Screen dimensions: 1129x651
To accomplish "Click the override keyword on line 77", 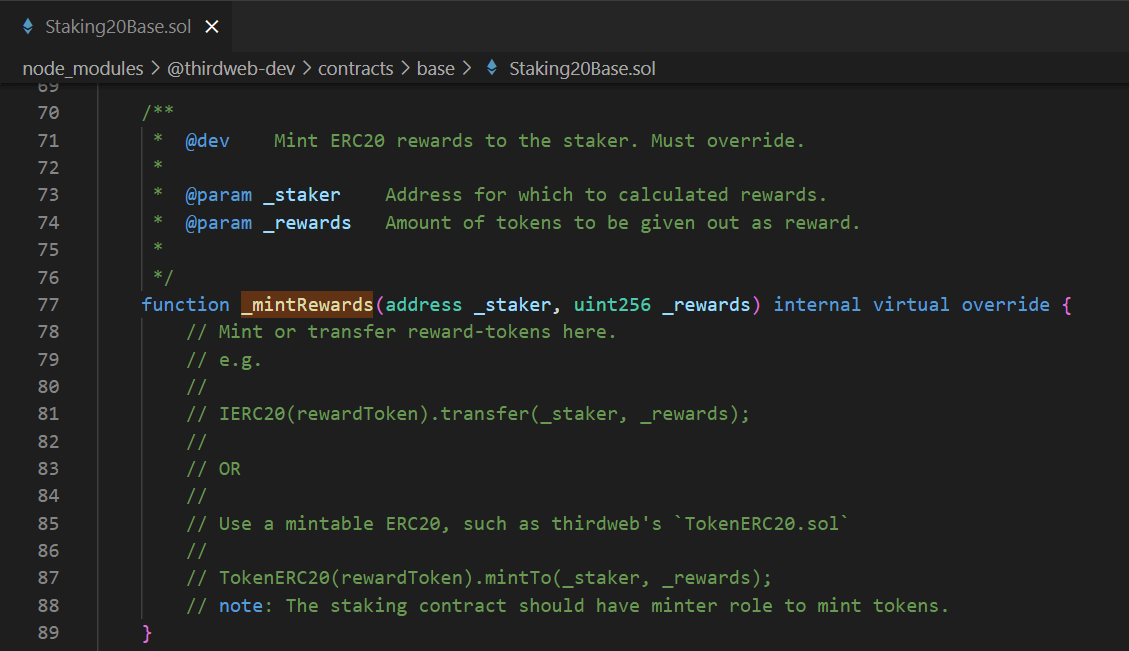I will click(1005, 304).
